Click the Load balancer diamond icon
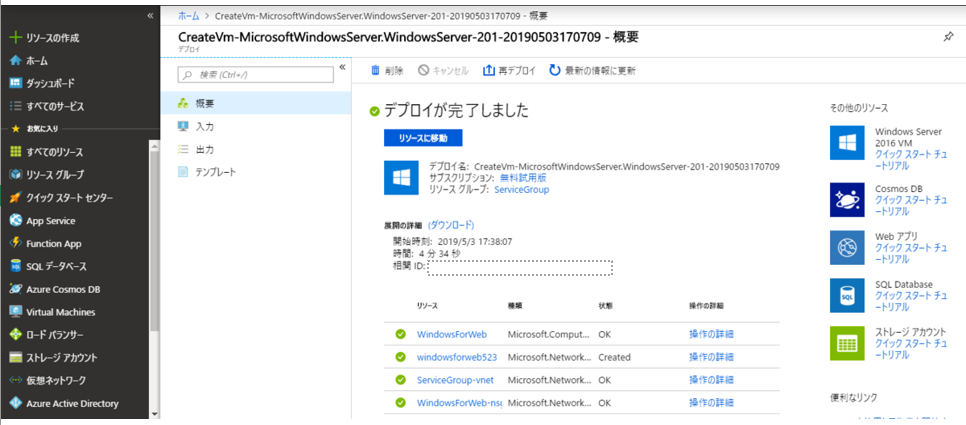 16,334
